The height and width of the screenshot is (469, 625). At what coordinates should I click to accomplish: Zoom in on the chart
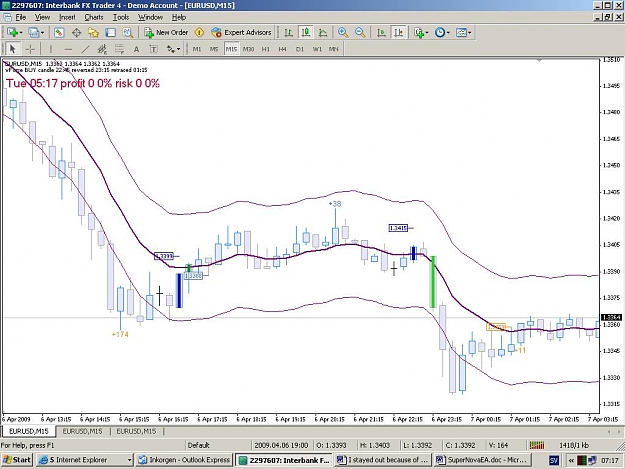343,32
